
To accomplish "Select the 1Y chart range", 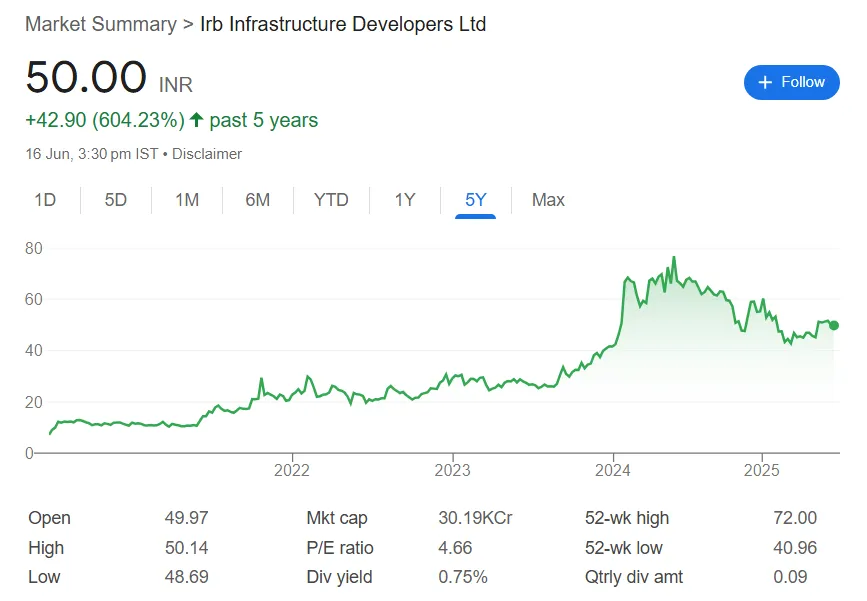I will click(x=404, y=200).
